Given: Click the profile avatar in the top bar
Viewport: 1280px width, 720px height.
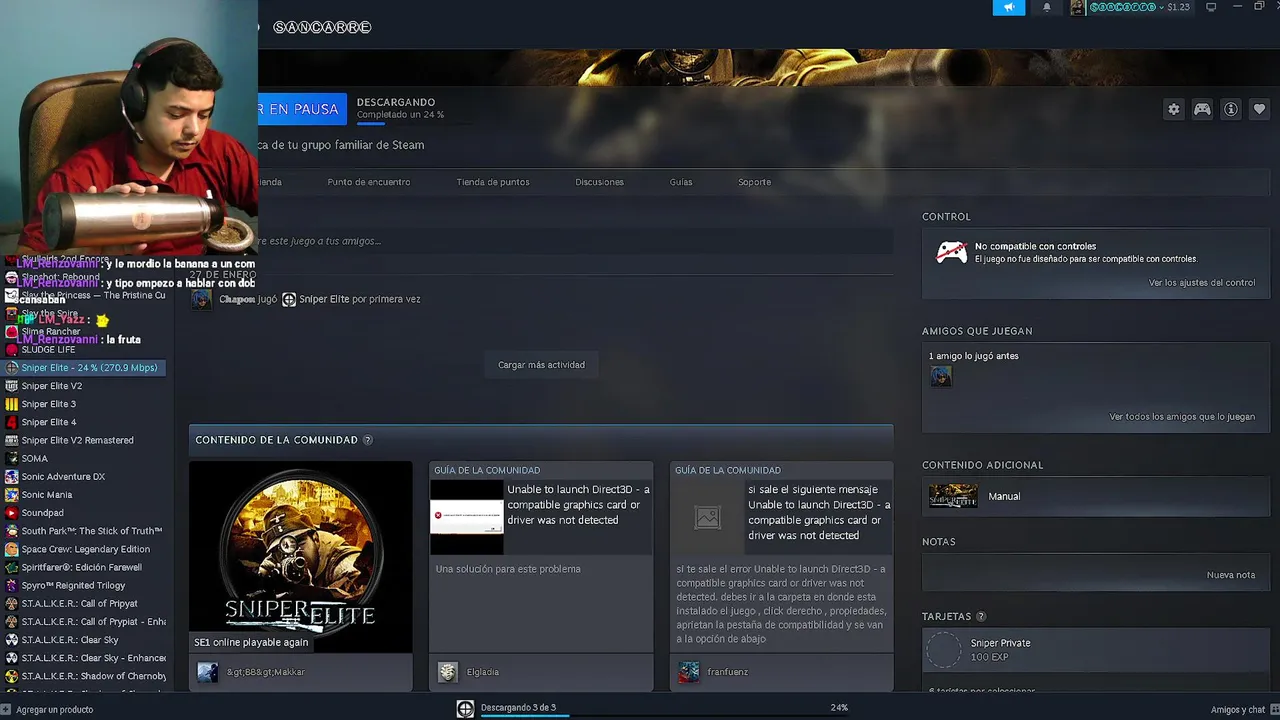Looking at the screenshot, I should tap(1077, 7).
